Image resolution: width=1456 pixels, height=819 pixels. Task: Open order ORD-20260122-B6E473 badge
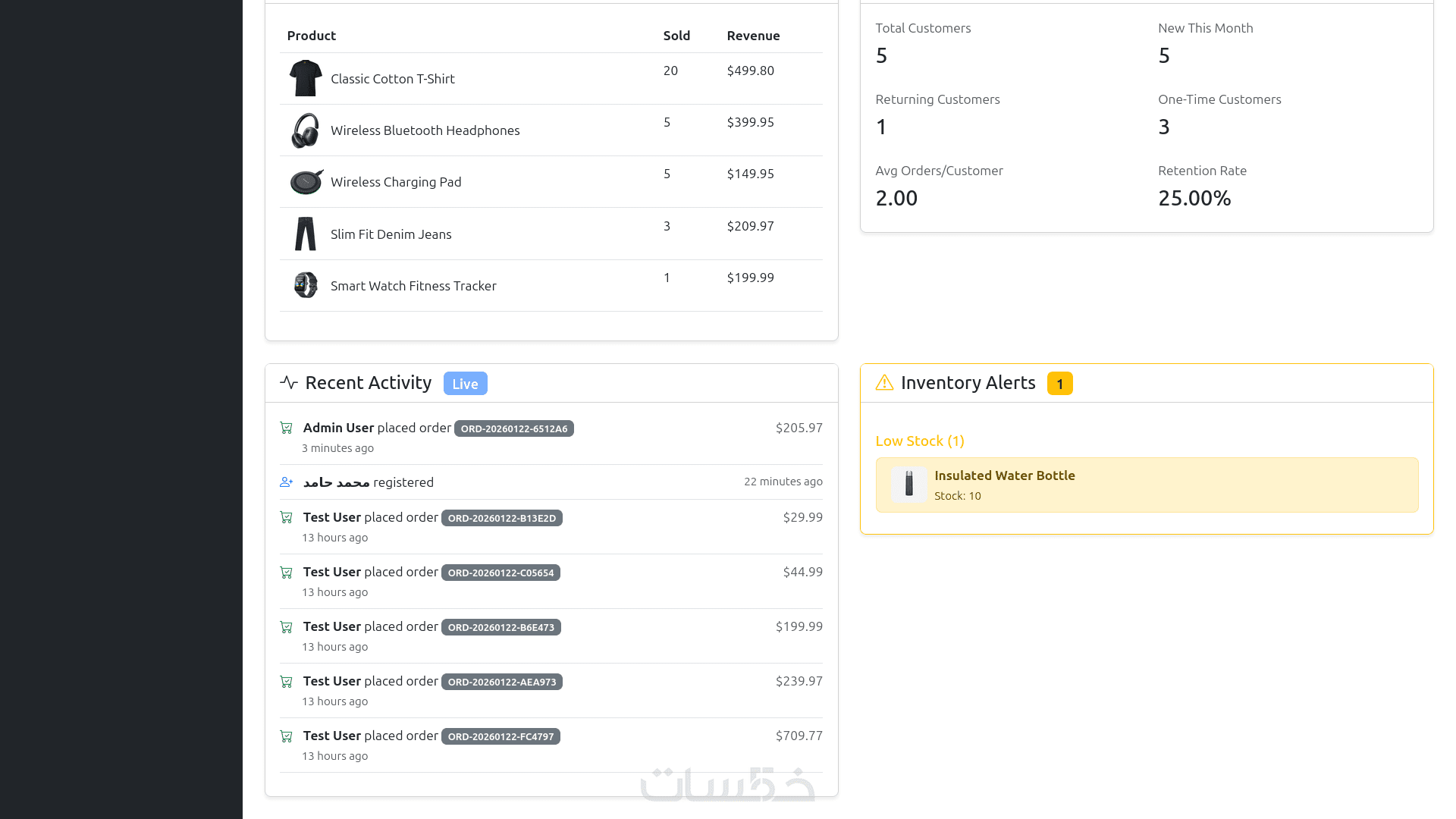click(500, 627)
